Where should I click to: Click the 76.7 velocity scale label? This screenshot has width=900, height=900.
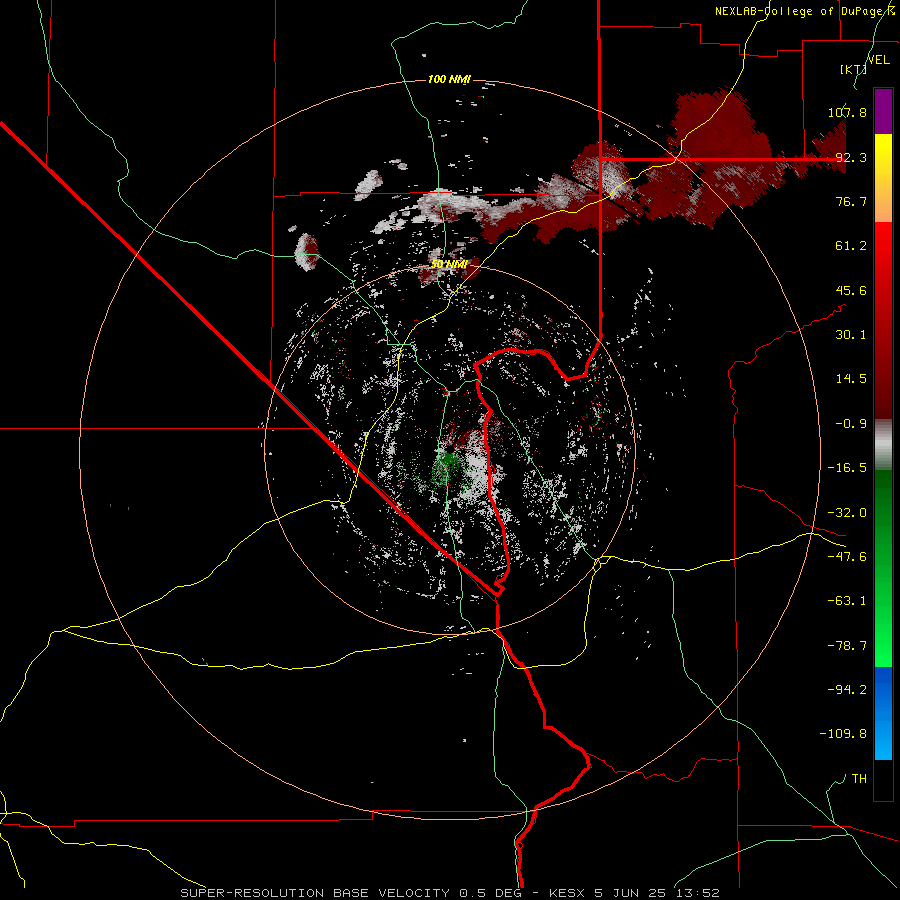[x=851, y=201]
